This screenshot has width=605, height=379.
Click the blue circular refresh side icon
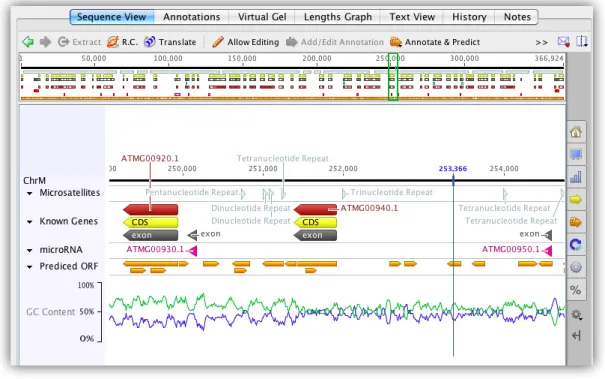pyautogui.click(x=576, y=244)
